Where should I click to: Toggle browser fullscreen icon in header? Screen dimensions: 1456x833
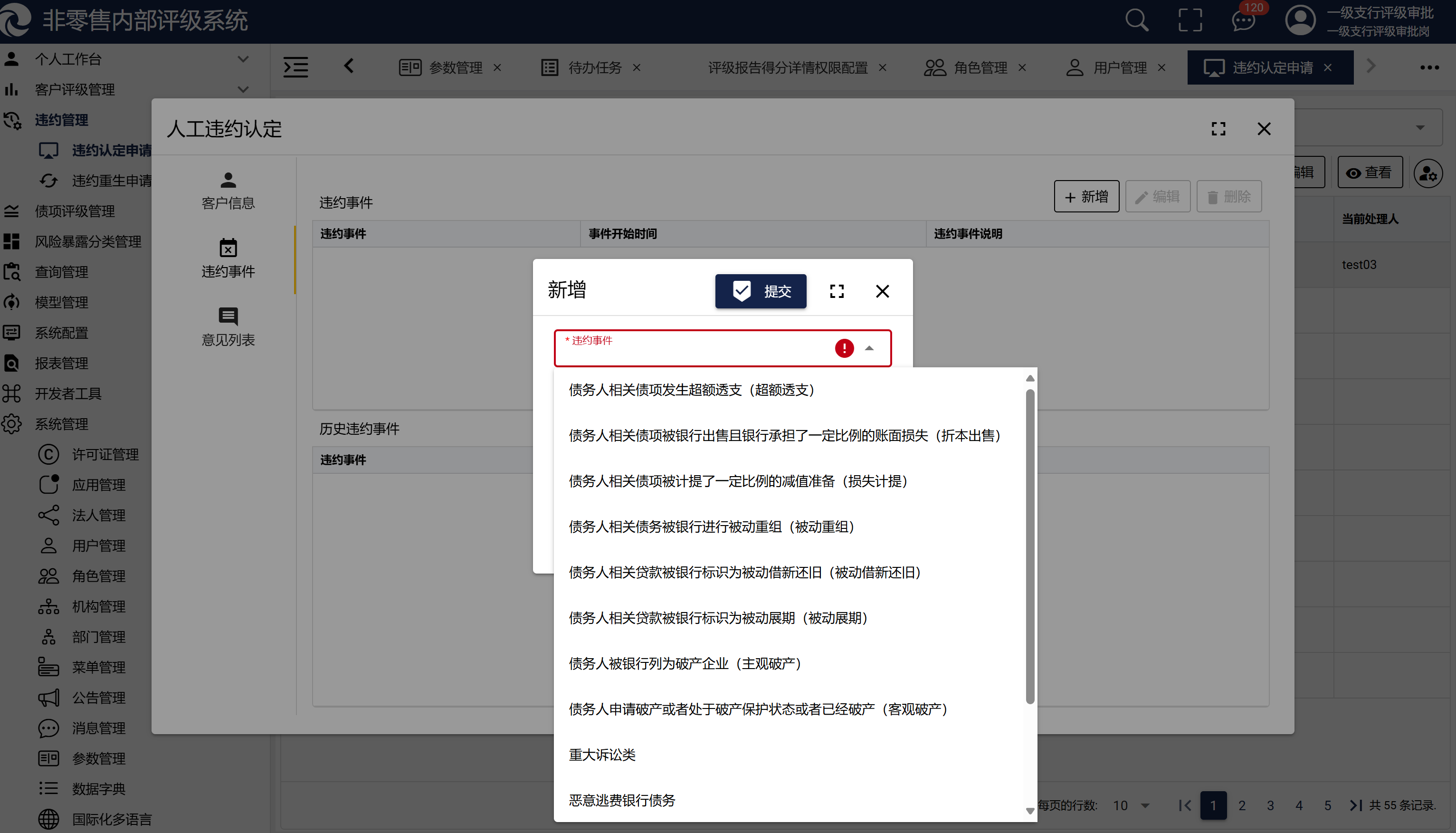(1190, 20)
